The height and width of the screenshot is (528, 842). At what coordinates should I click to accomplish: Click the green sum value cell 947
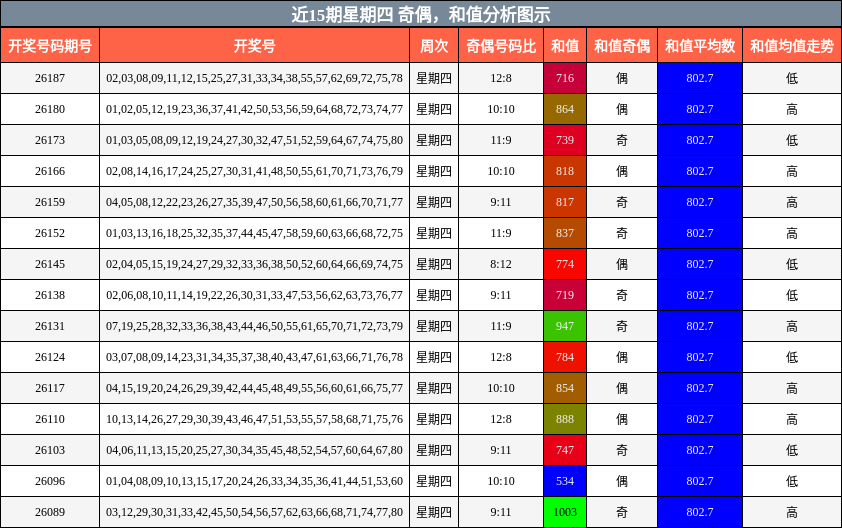coord(565,326)
